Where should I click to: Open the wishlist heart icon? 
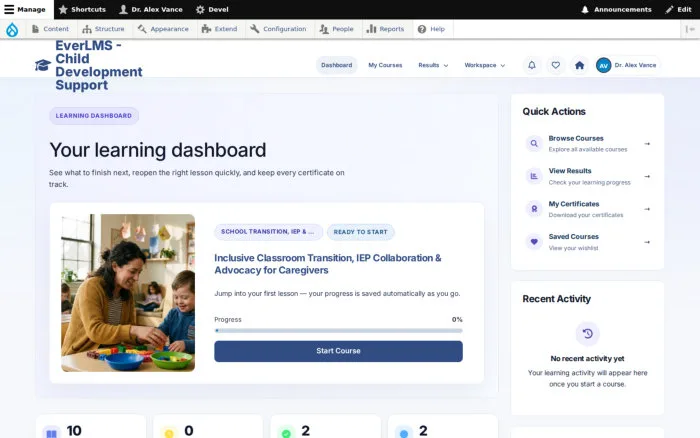click(555, 65)
